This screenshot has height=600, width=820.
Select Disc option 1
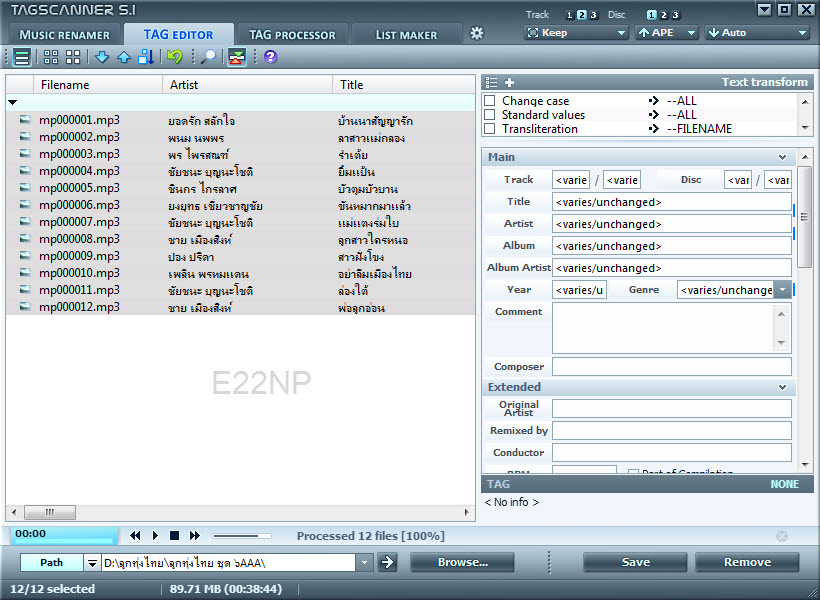tap(651, 15)
